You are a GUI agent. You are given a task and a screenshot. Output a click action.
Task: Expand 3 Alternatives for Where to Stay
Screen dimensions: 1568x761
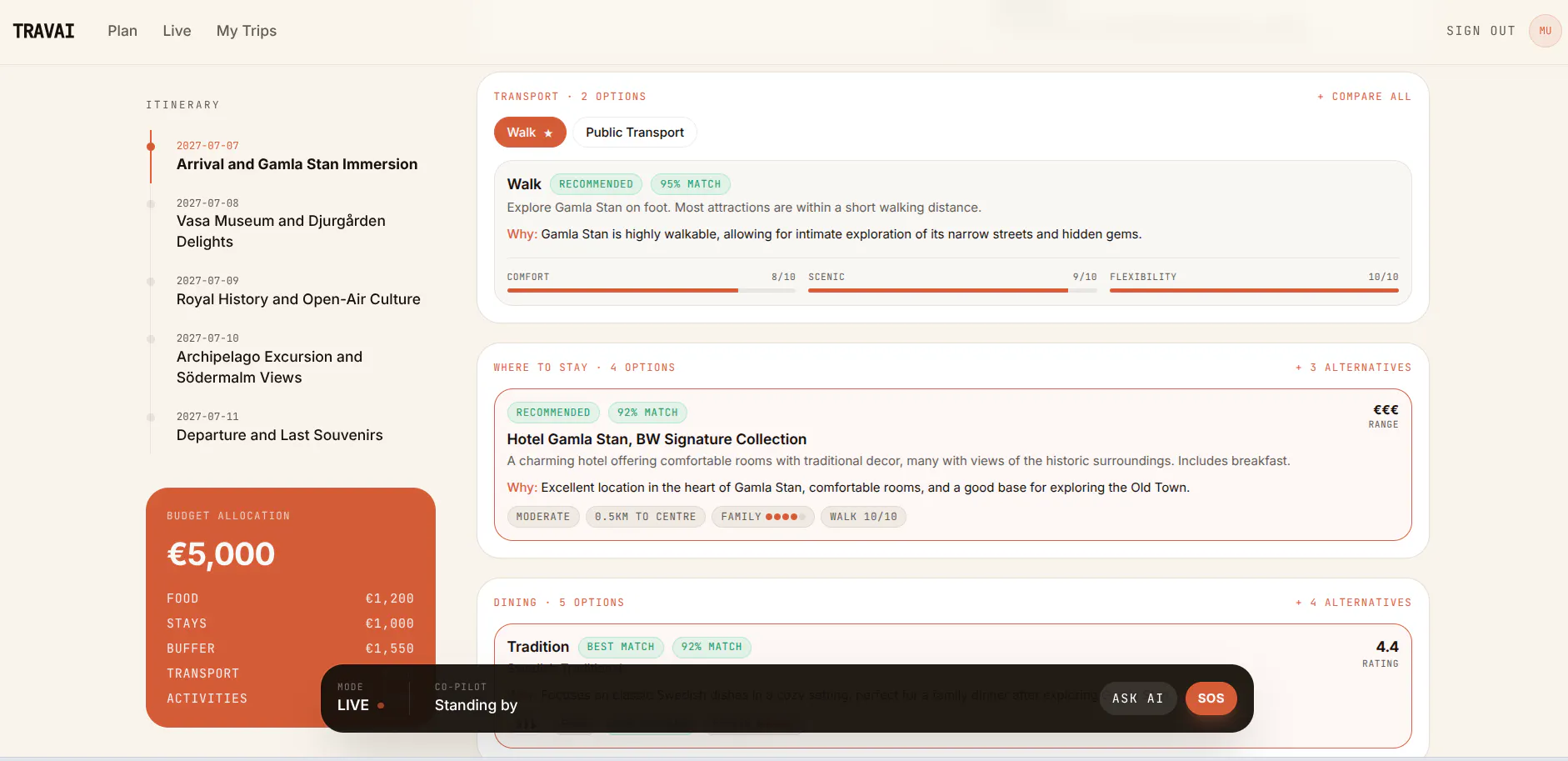click(x=1354, y=368)
